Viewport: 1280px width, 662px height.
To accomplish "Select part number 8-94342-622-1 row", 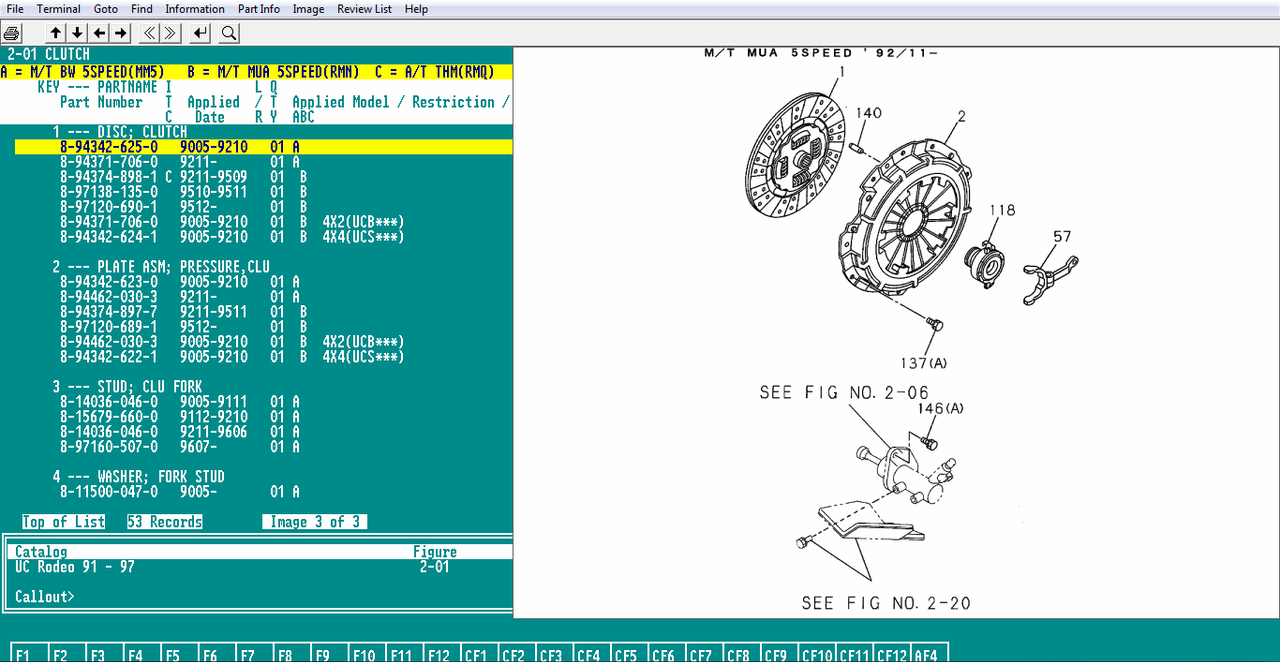I will point(232,357).
